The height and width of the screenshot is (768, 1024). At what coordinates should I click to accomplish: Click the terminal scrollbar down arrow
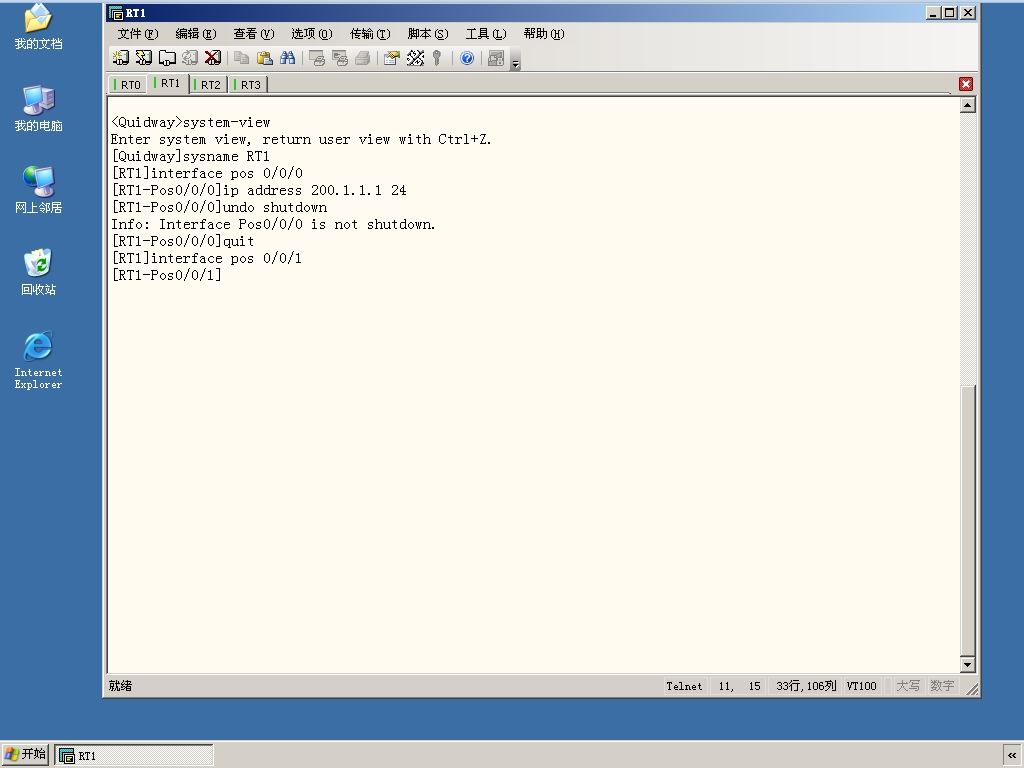point(968,665)
